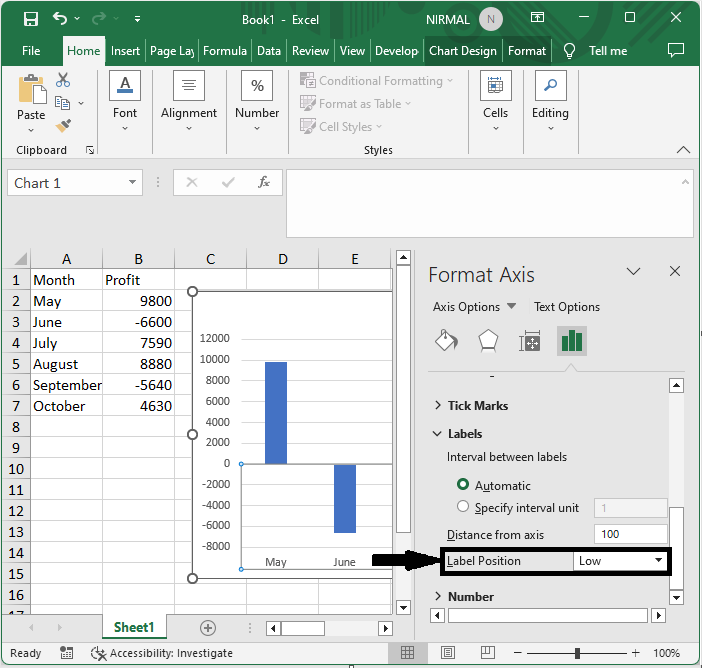Image resolution: width=702 pixels, height=668 pixels.
Task: Select the Automatic interval radio button
Action: [463, 485]
